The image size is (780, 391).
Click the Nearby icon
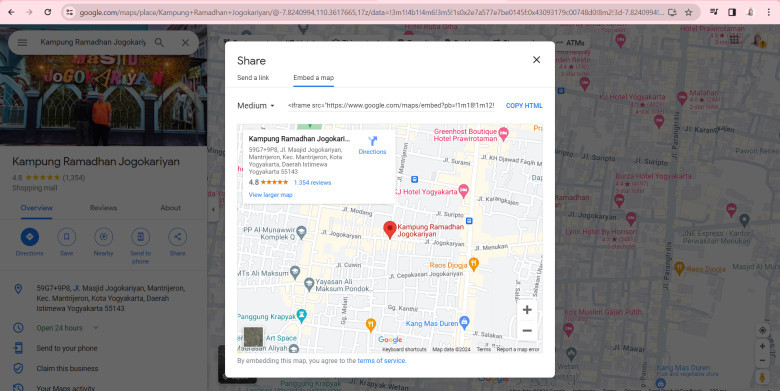pyautogui.click(x=103, y=237)
